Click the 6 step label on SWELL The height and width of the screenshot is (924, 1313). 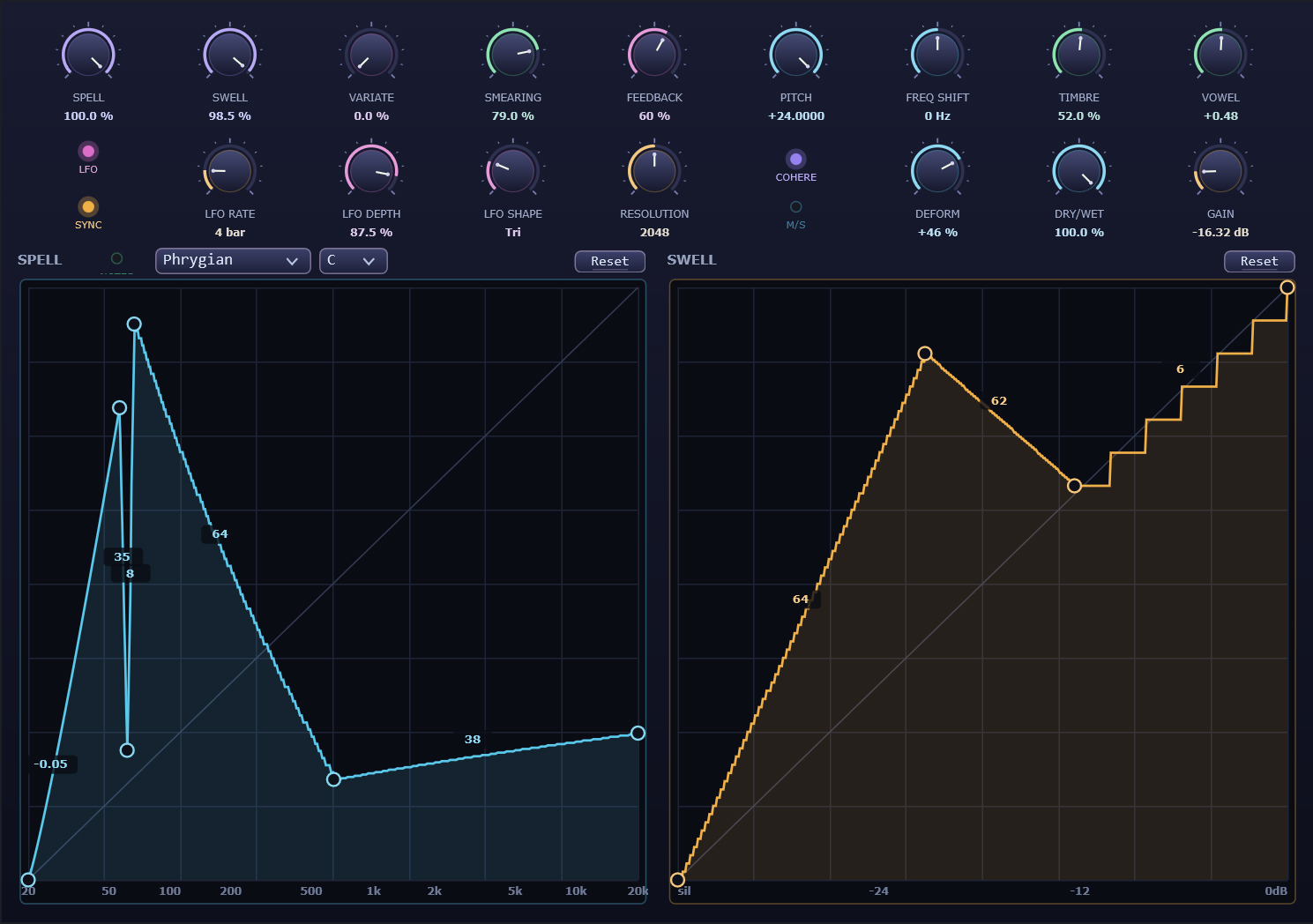tap(1180, 369)
